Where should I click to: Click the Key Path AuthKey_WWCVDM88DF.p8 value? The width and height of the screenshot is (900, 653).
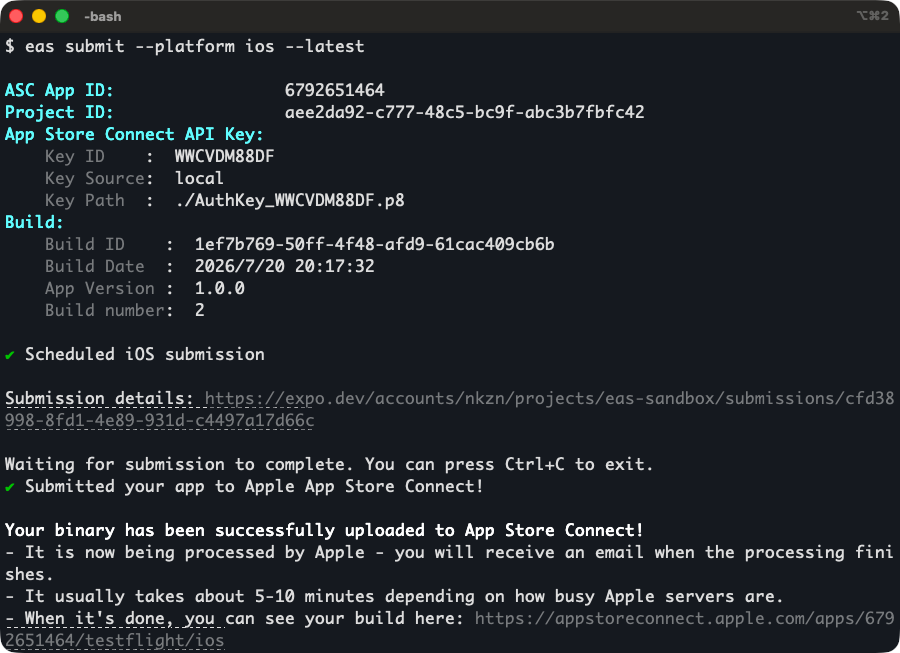290,200
